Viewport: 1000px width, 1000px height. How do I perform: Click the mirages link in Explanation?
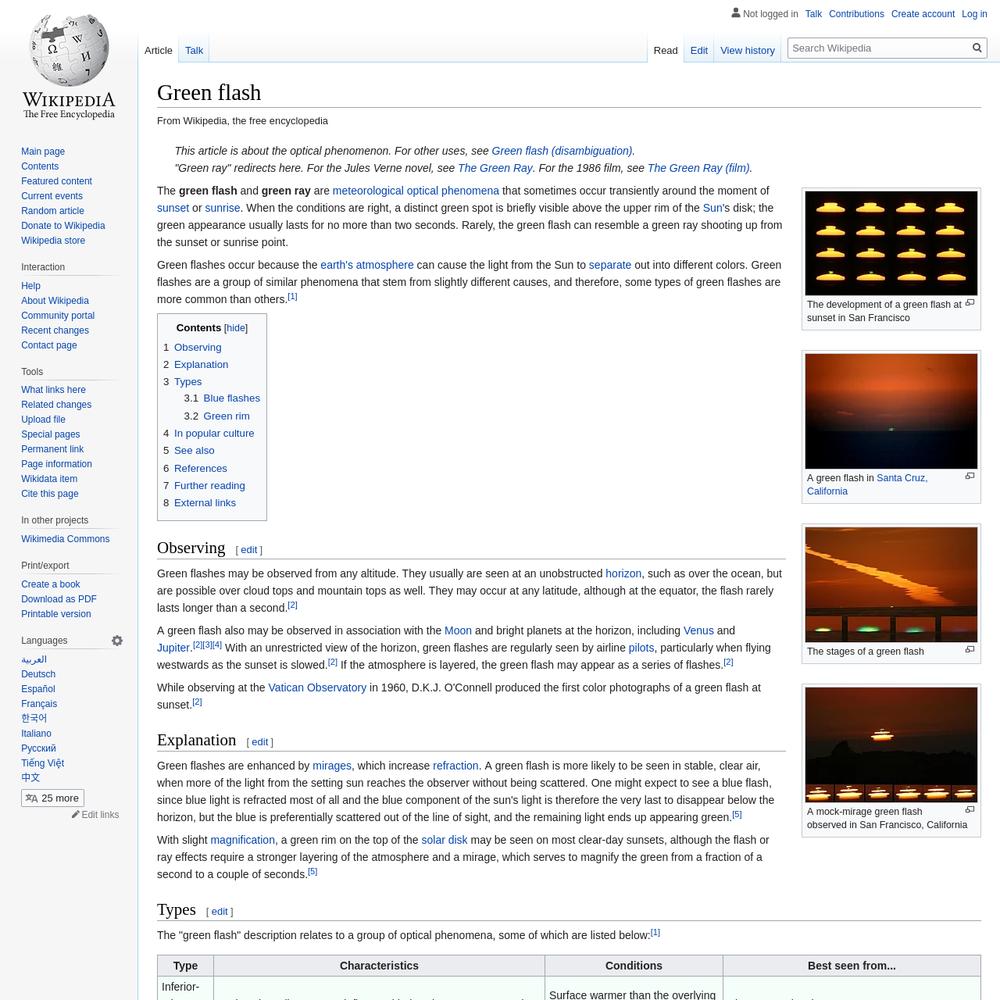[332, 765]
